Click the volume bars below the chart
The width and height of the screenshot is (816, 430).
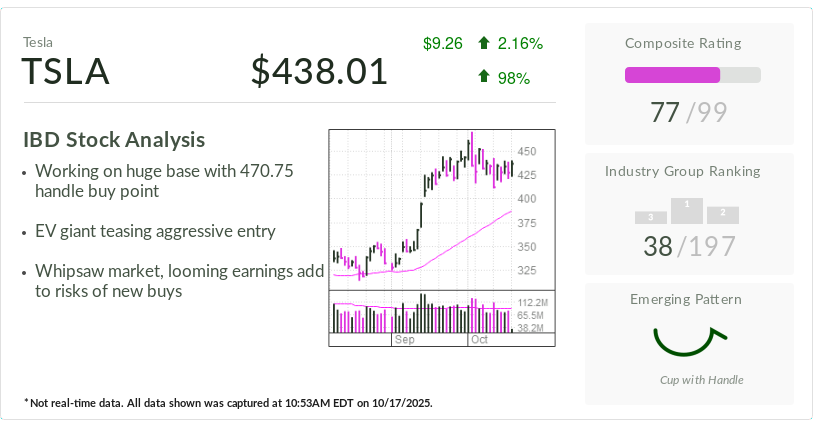click(x=423, y=315)
